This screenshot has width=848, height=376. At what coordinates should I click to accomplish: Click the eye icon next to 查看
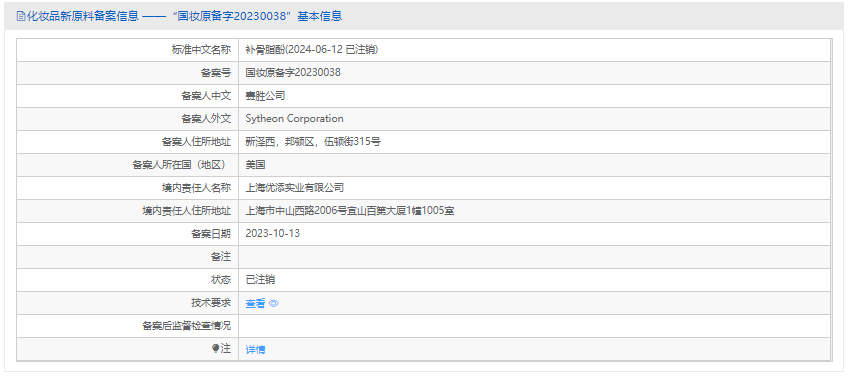coord(274,304)
